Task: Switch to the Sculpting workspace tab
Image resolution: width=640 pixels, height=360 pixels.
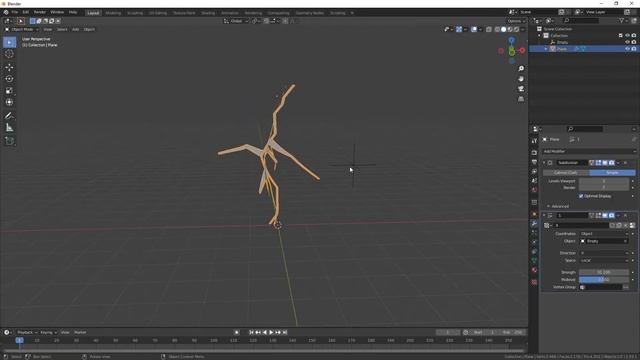Action: 135,13
